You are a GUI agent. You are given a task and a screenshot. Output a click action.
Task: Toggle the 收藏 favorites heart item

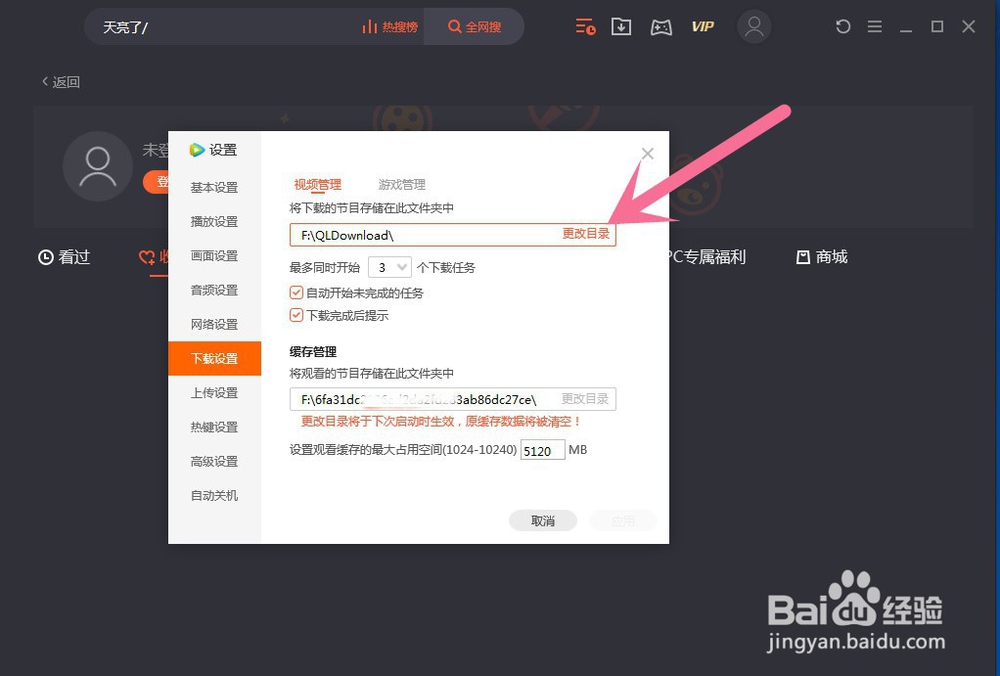[x=148, y=257]
